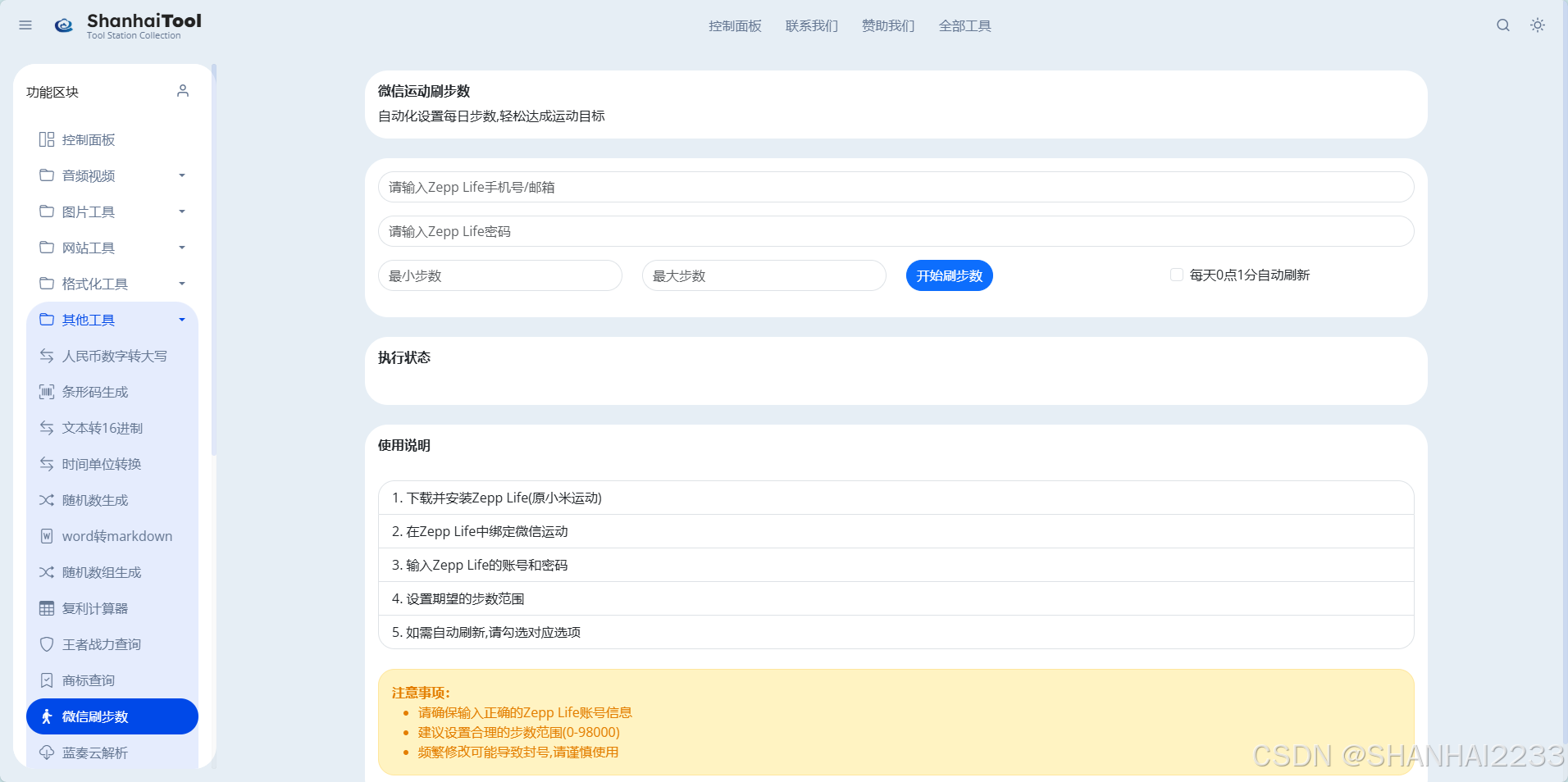The height and width of the screenshot is (782, 1568).
Task: Focus the Zepp Life密码 input field
Action: (x=896, y=231)
